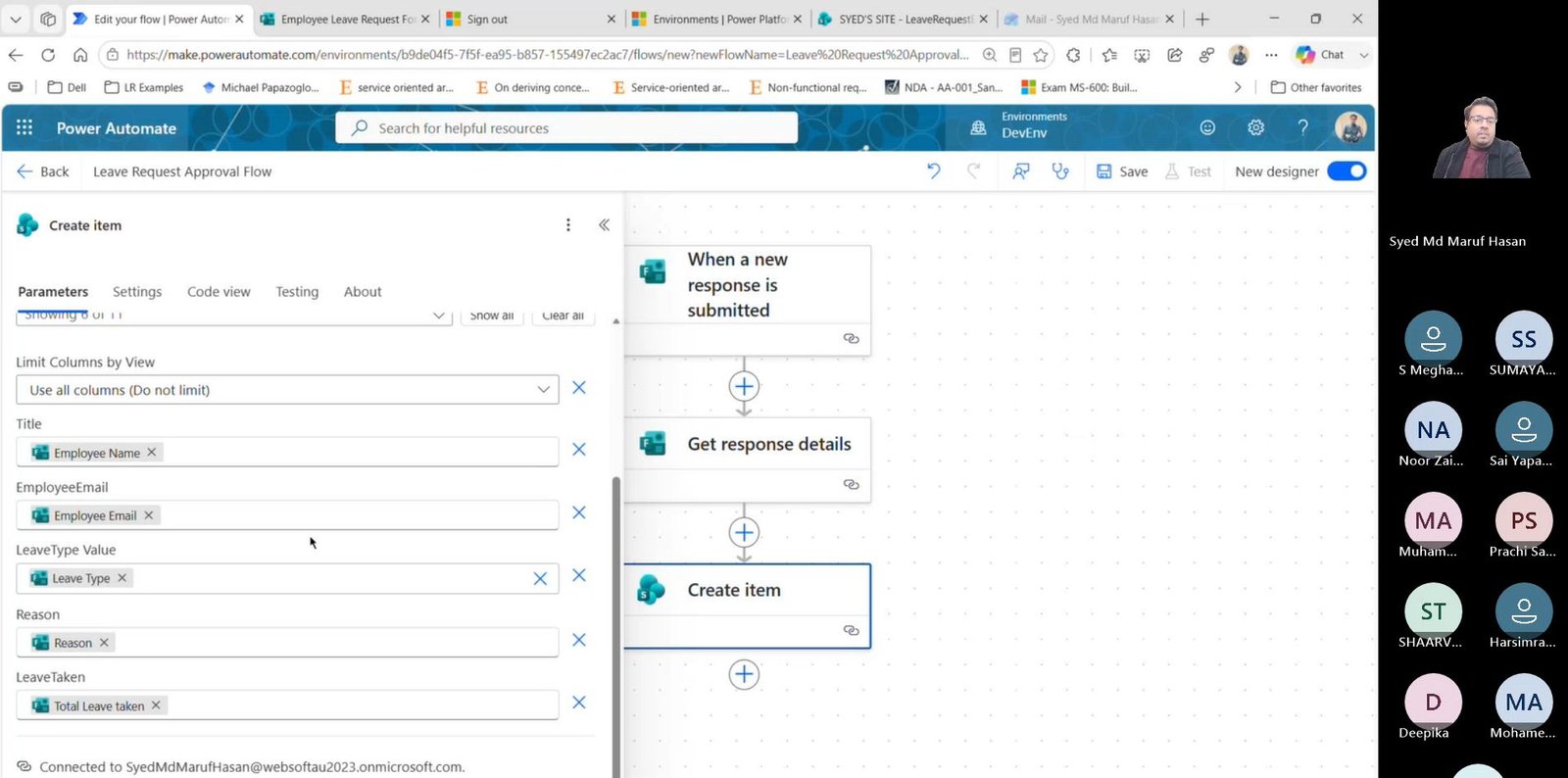Go Back from the flow editor
Viewport: 1568px width, 778px height.
43,171
